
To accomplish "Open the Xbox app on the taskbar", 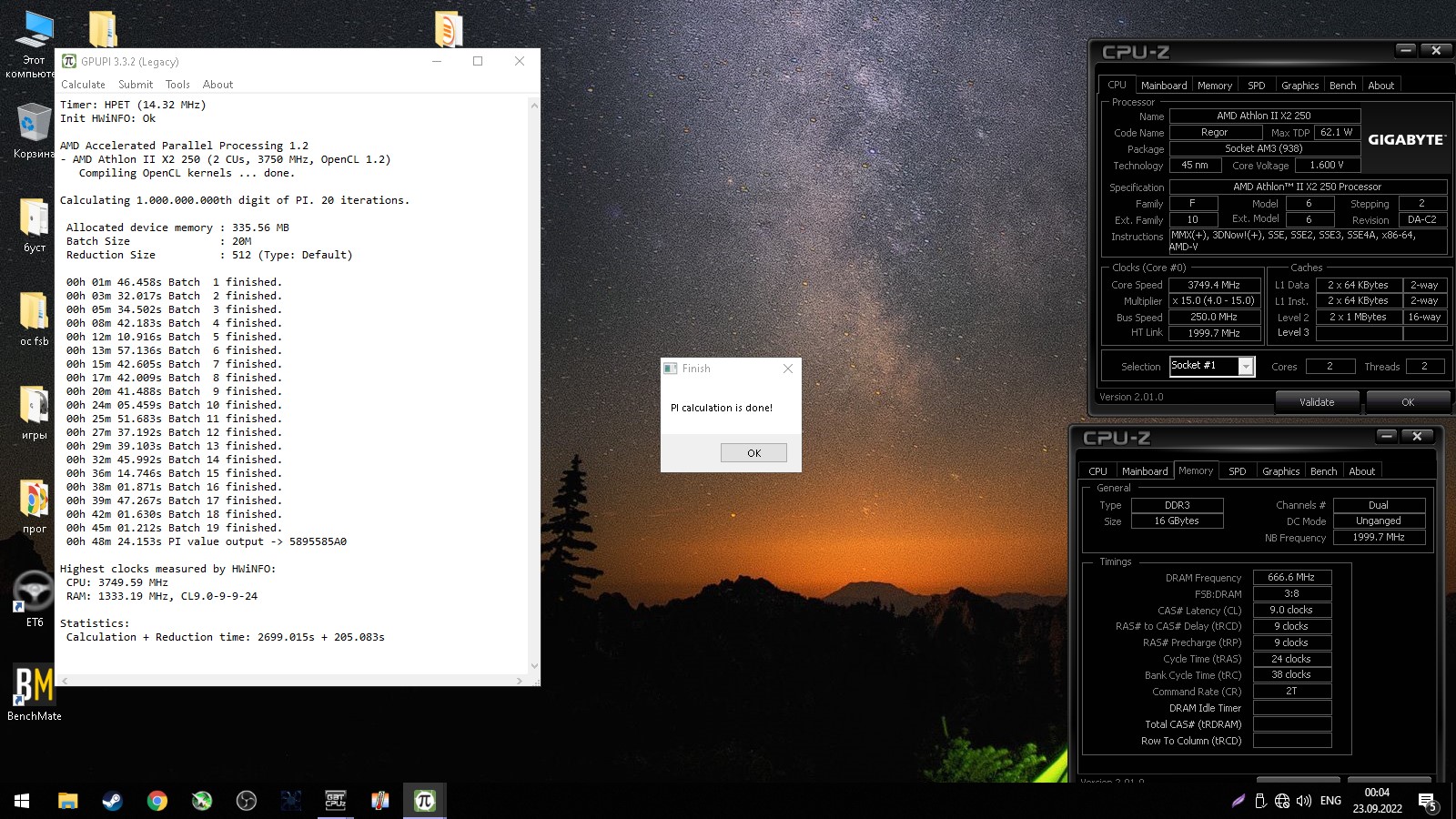I will (201, 801).
